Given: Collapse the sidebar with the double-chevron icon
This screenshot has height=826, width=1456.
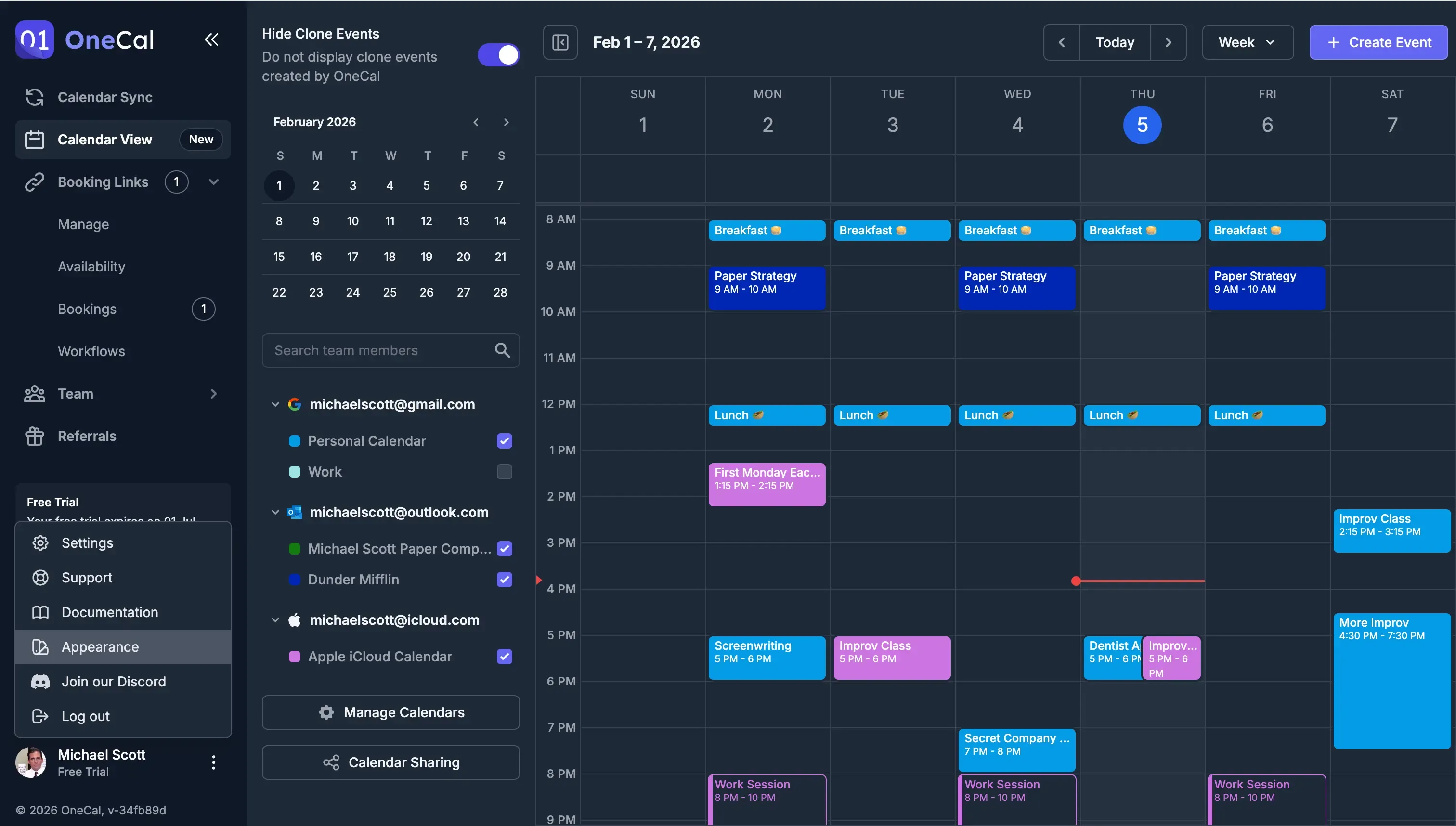Looking at the screenshot, I should click(x=211, y=39).
